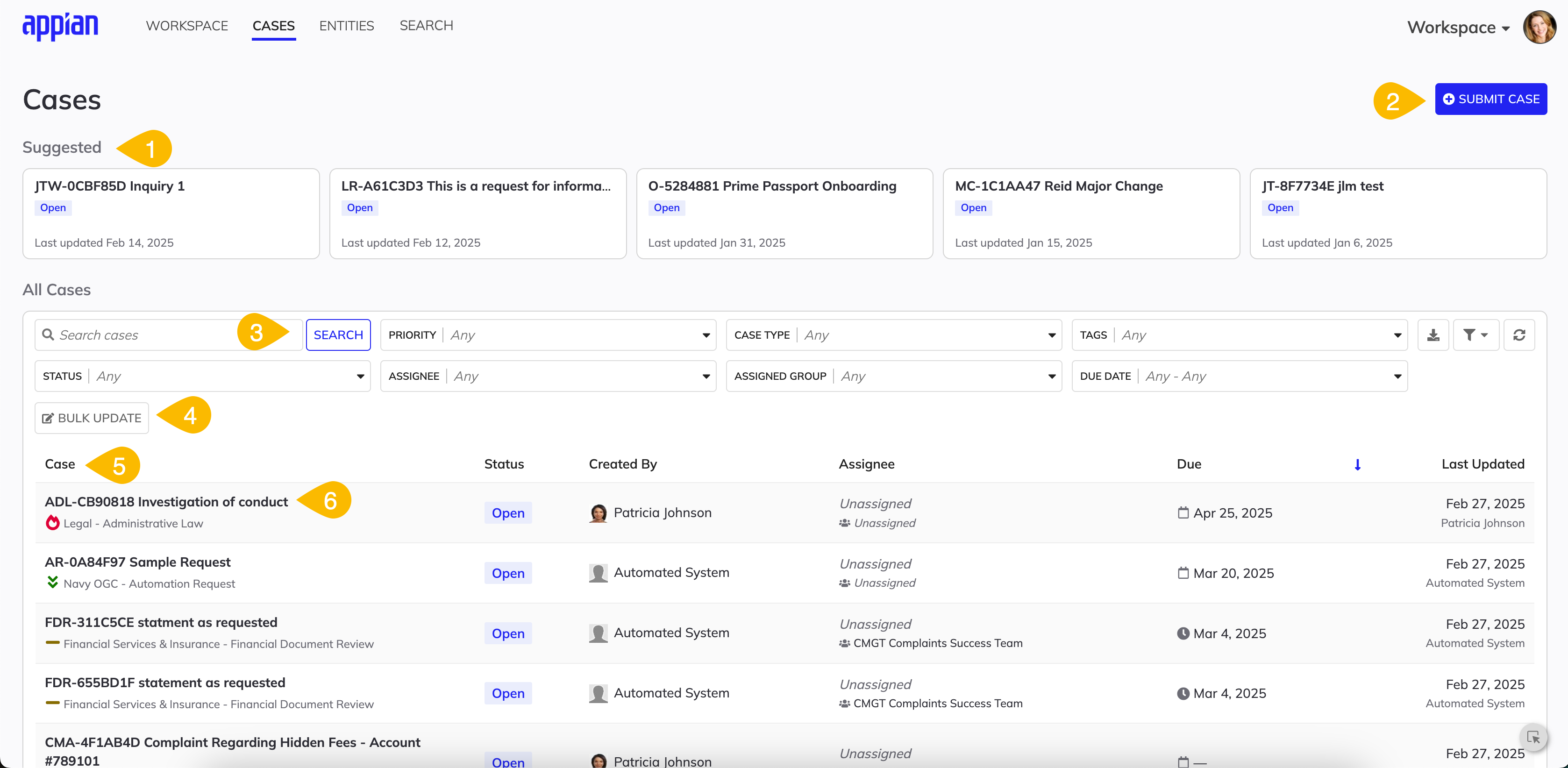Click Patricia Johnson's avatar in ADL-CB90818 row

(x=599, y=512)
